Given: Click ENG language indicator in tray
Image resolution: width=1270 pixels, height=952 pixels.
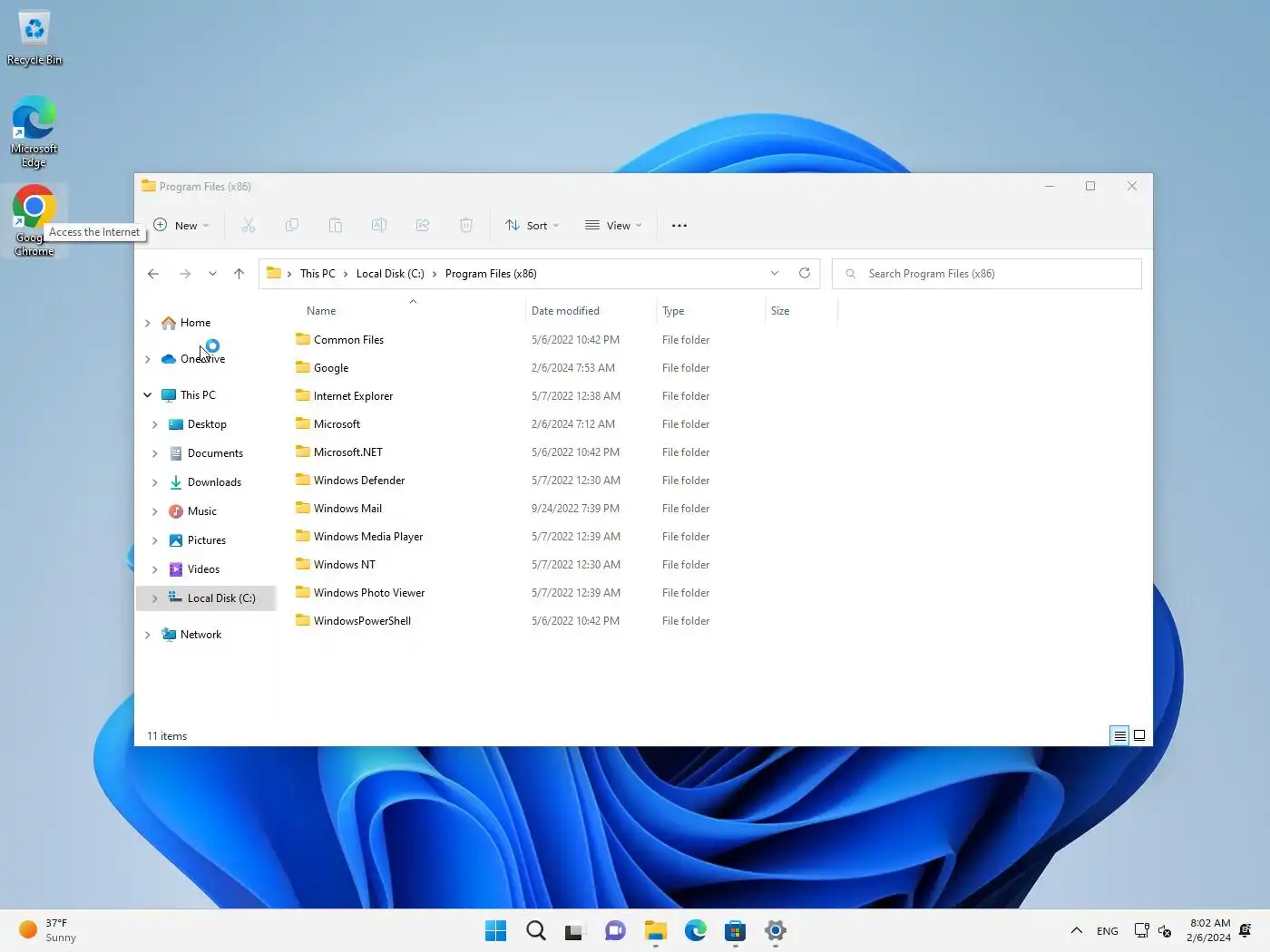Looking at the screenshot, I should 1107,931.
